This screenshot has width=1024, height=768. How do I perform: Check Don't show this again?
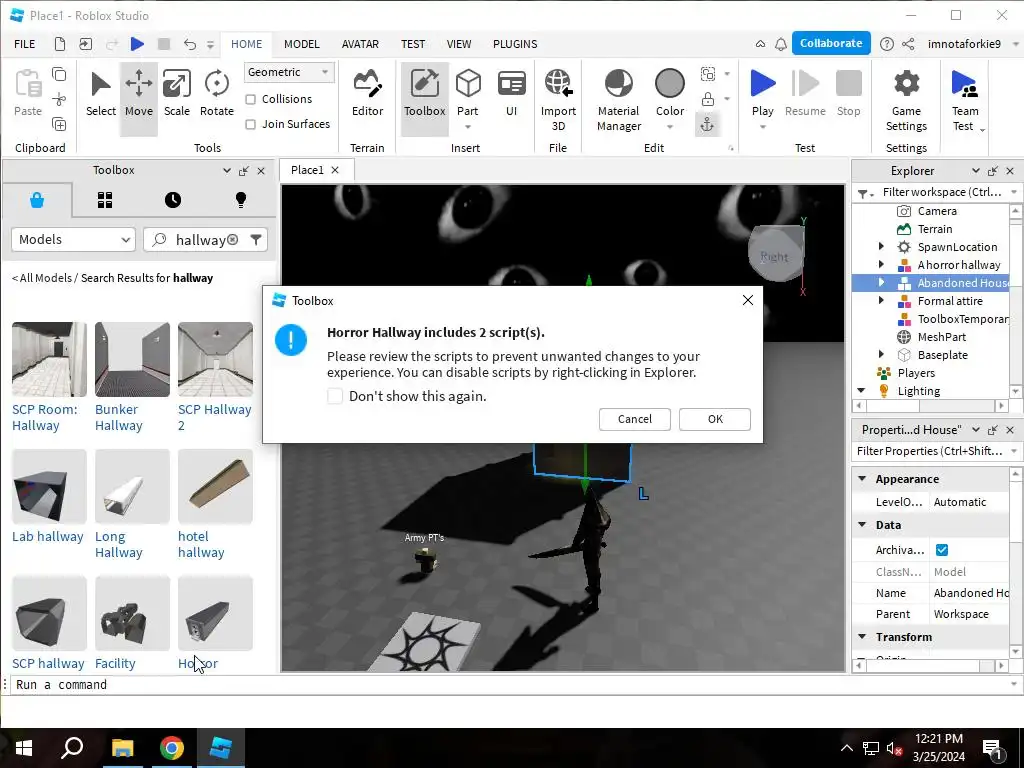(x=334, y=396)
